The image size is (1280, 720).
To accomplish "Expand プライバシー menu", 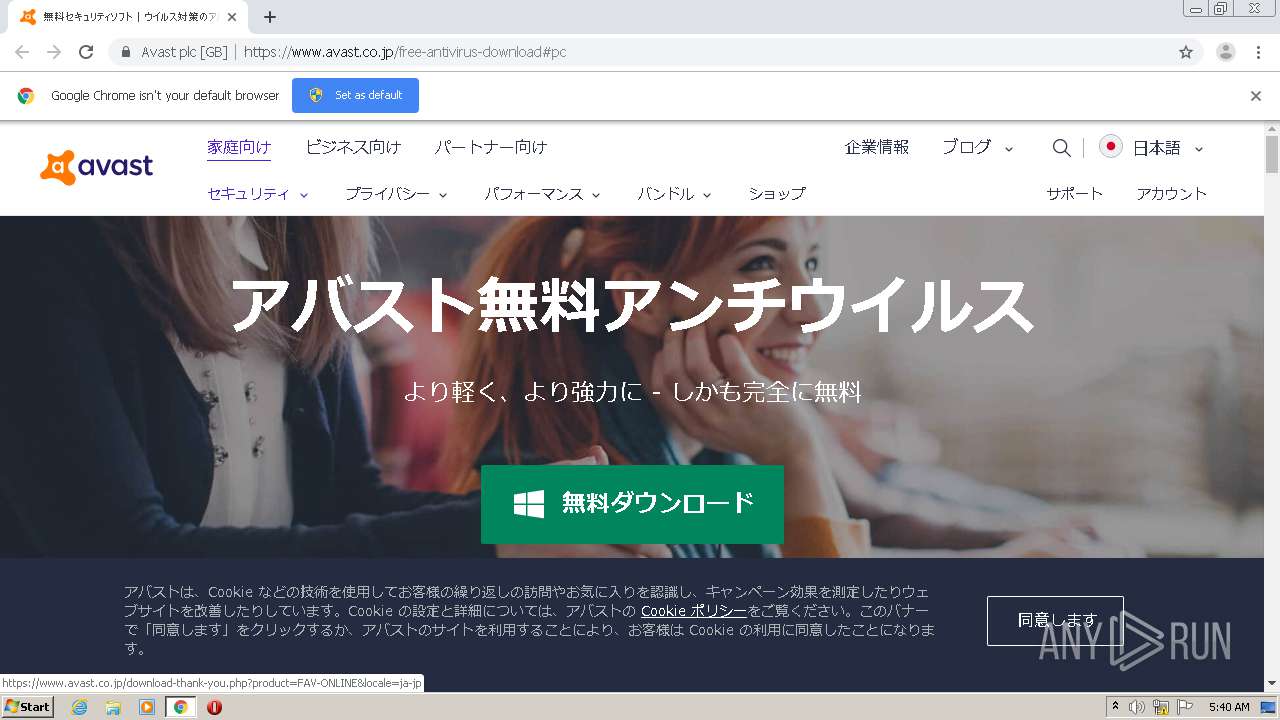I will tap(396, 194).
